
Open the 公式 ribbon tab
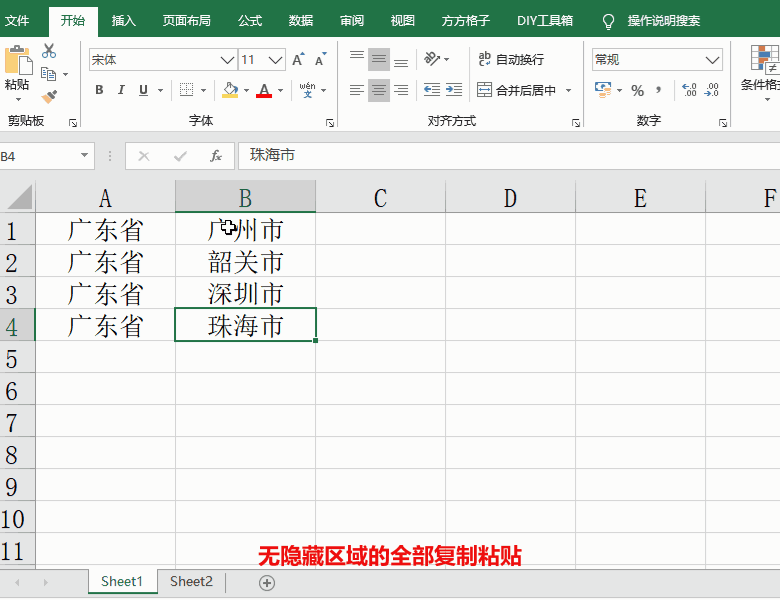coord(250,20)
